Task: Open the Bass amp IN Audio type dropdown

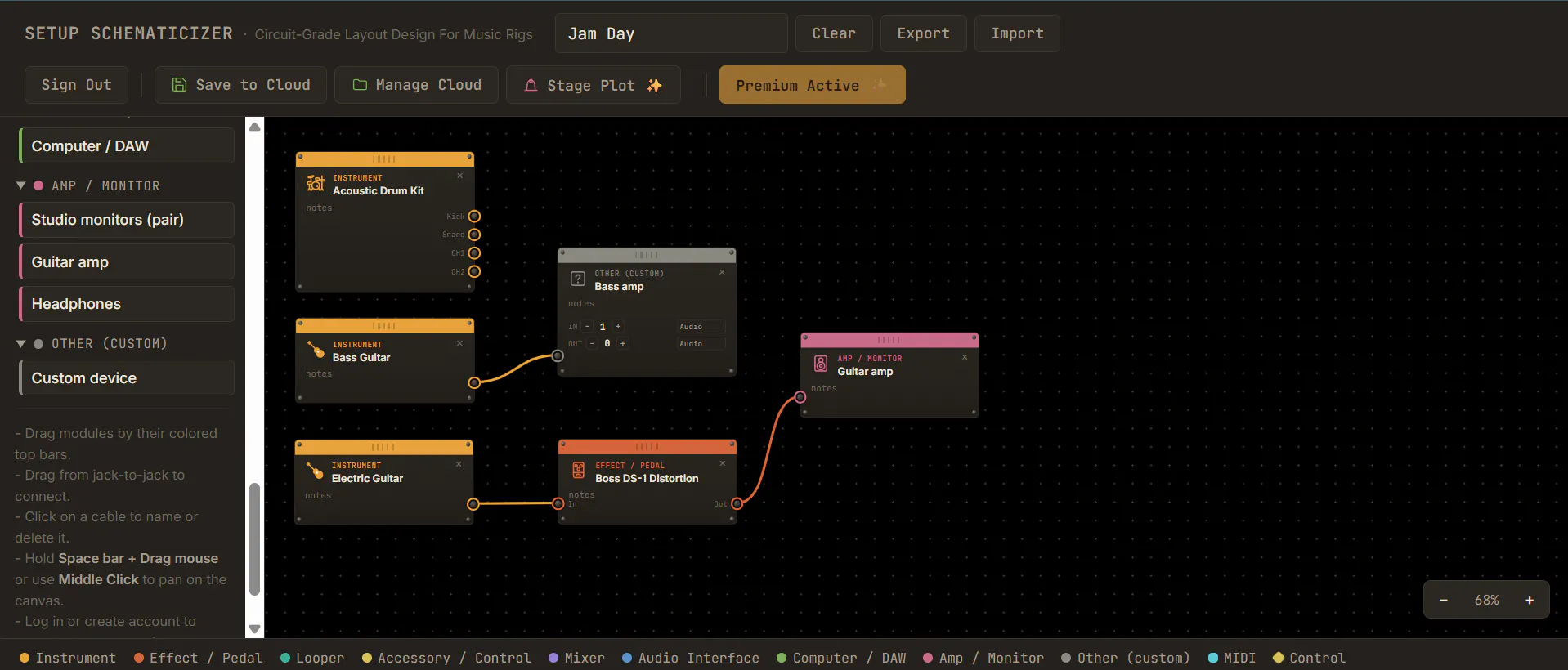Action: (x=701, y=327)
